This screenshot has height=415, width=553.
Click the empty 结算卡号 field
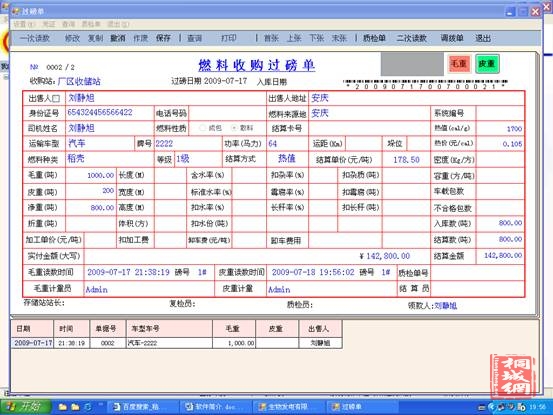[369, 128]
